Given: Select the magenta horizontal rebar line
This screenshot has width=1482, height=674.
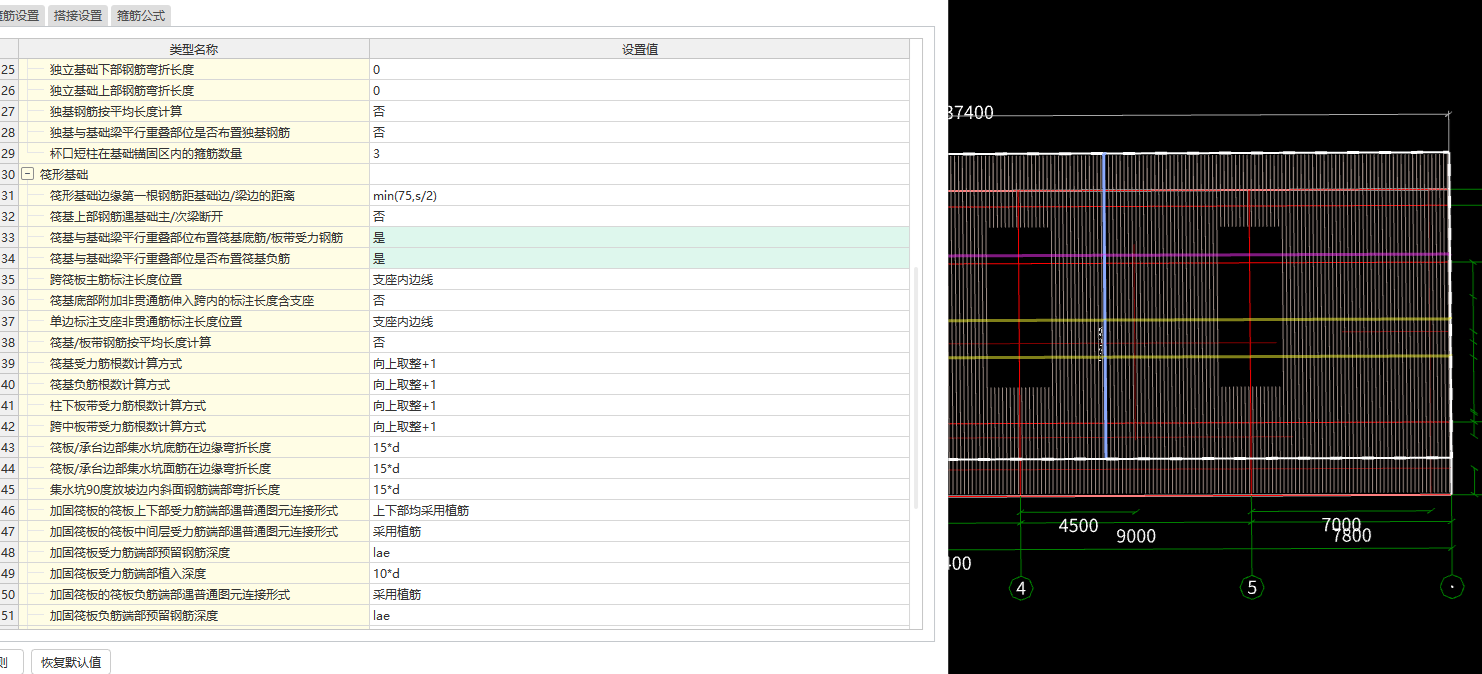Looking at the screenshot, I should [1198, 256].
